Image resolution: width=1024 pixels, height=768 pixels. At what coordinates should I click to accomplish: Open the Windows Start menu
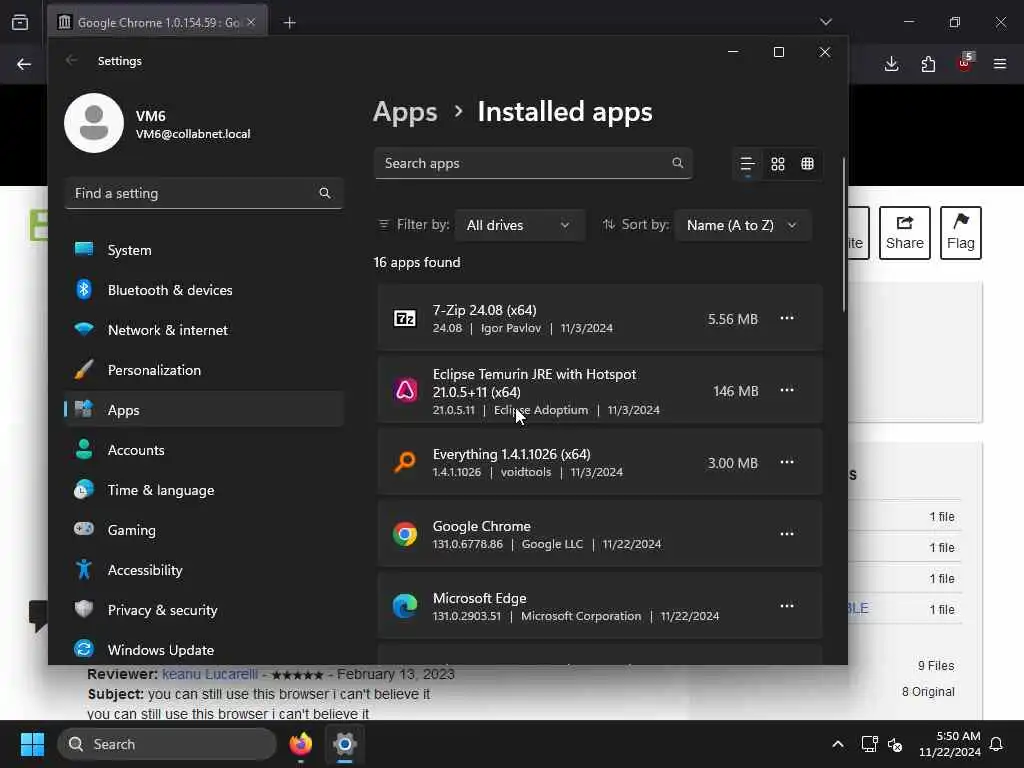(x=32, y=744)
